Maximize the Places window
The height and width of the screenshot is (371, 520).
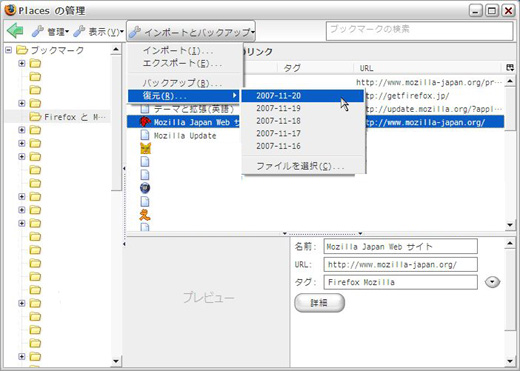tap(492, 11)
